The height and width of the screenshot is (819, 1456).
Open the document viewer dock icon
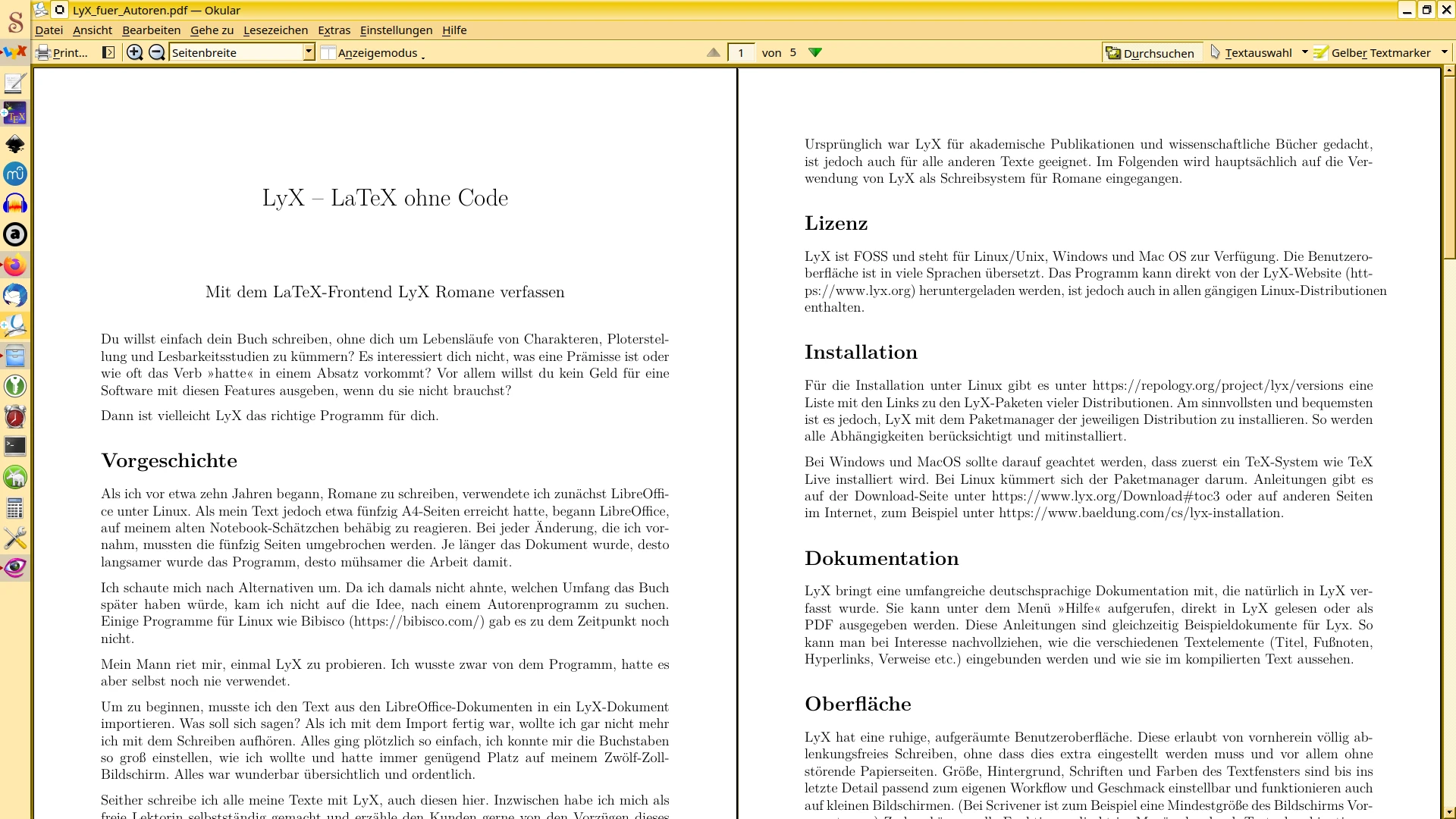15,326
